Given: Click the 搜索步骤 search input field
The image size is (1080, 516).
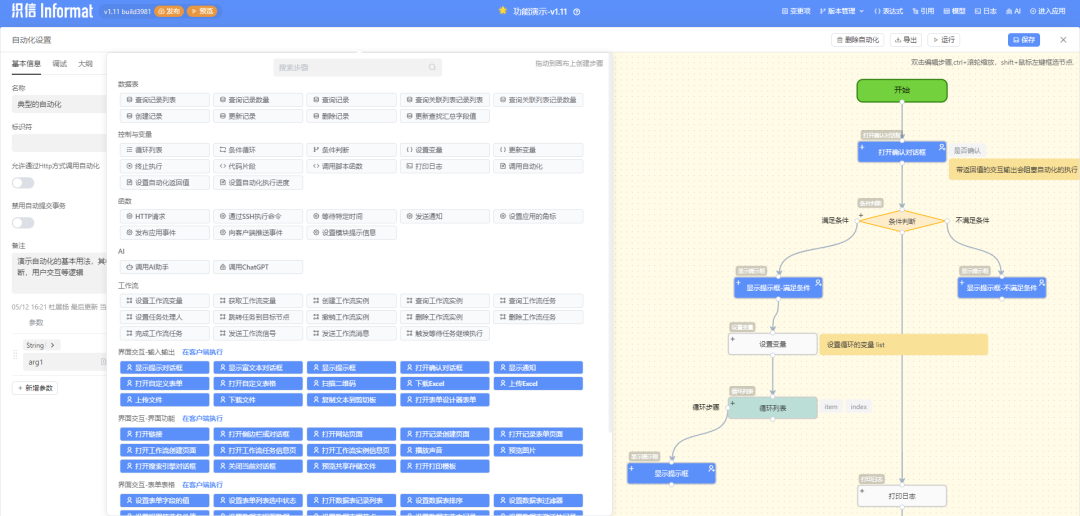Looking at the screenshot, I should (350, 67).
